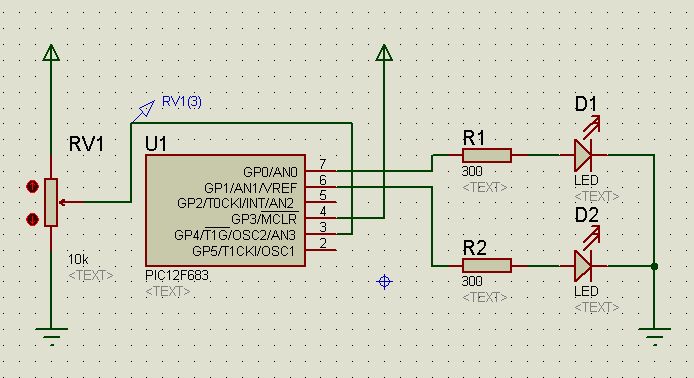The image size is (694, 378).
Task: Increase RV1 with the upper red button
Action: pyautogui.click(x=32, y=187)
